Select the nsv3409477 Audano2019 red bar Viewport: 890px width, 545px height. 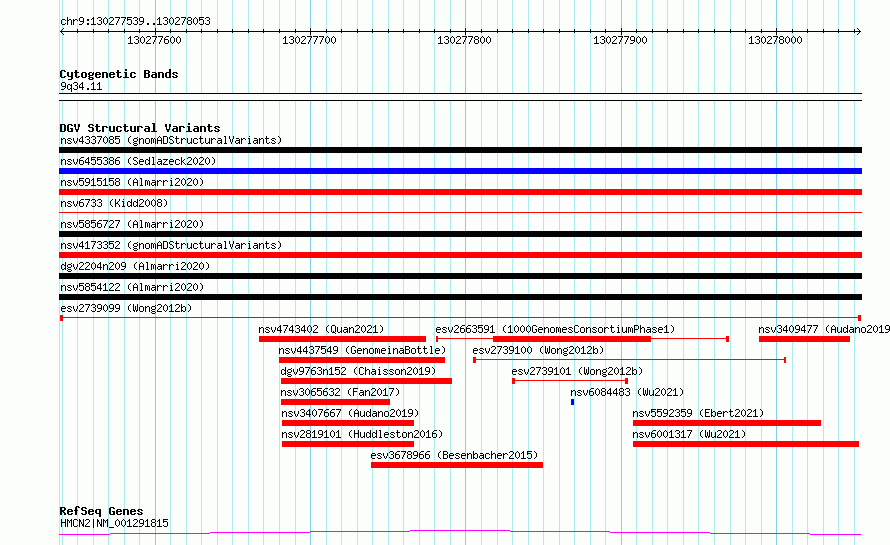tap(804, 339)
